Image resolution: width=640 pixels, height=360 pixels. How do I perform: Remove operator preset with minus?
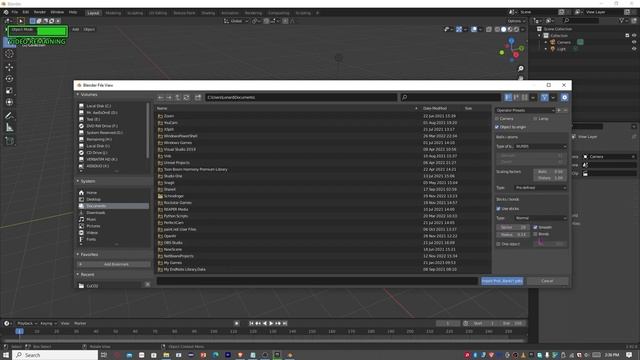coord(565,110)
